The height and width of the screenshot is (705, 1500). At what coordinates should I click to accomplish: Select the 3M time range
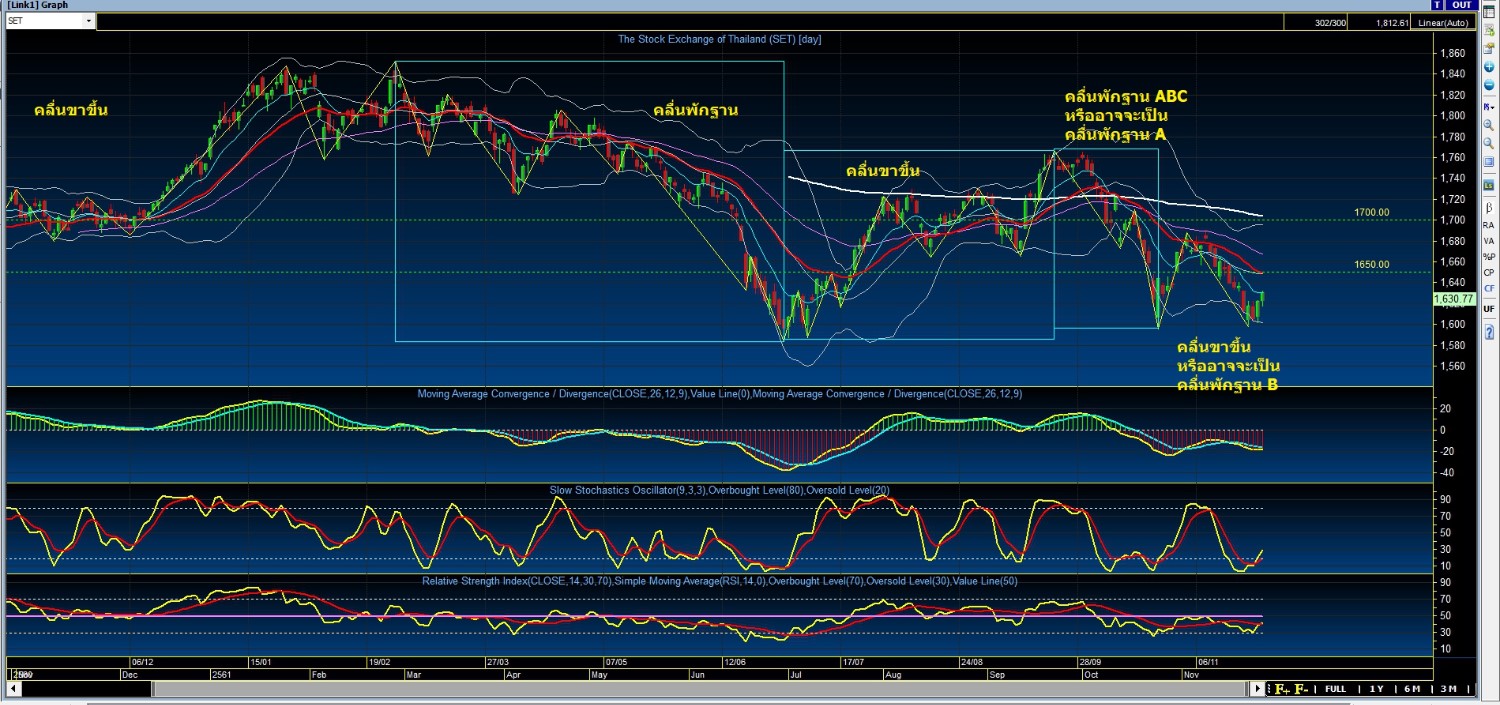point(1448,689)
